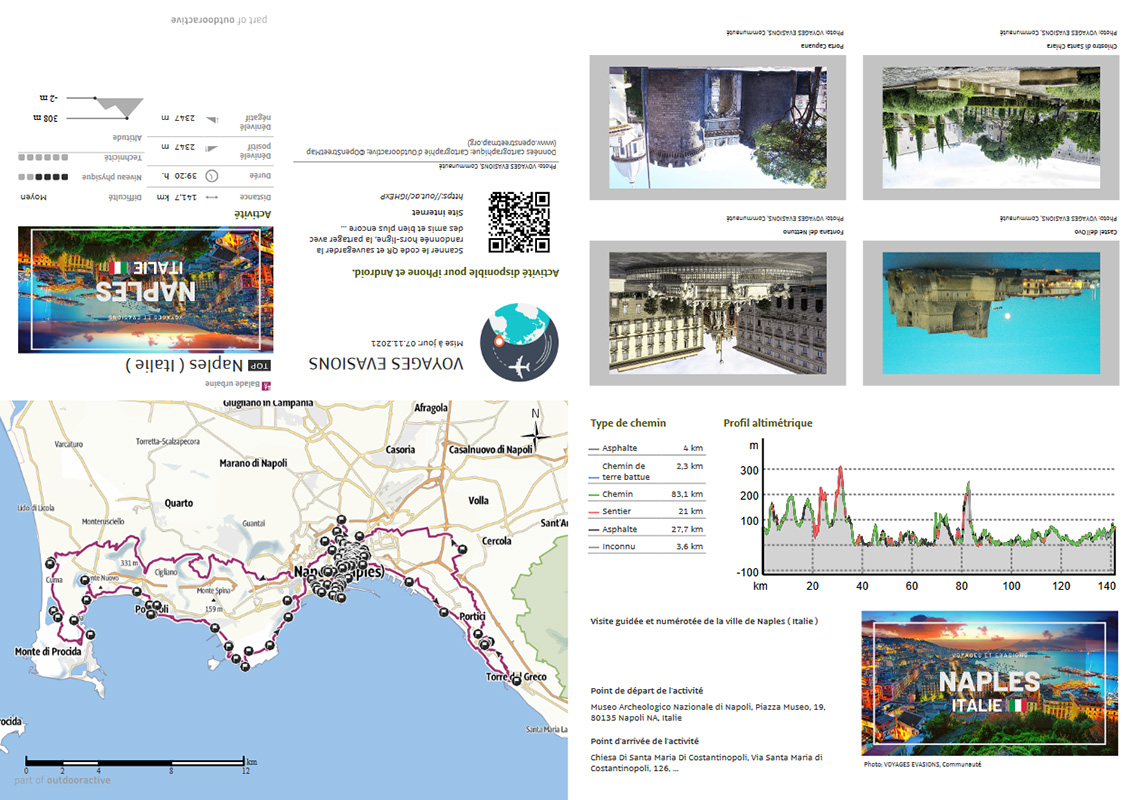Viewport: 1140px width, 800px height.
Task: Click the purple Balade urbaine category icon
Action: (266, 385)
